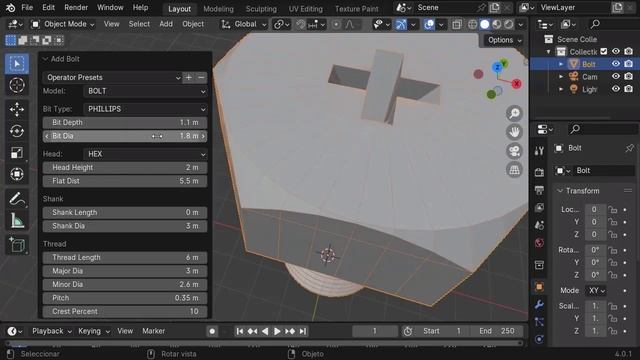Lock the Location X value
Screen dimensions: 640x360
click(612, 210)
